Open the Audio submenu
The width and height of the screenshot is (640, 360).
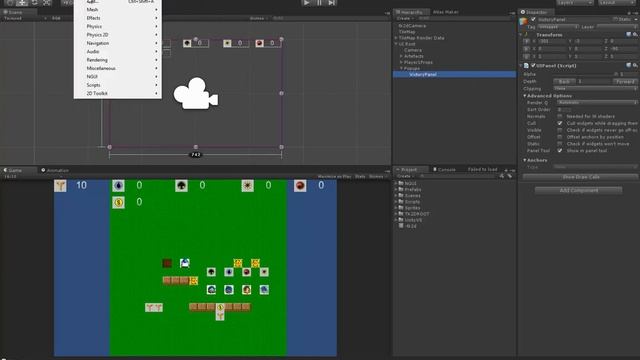pyautogui.click(x=118, y=51)
